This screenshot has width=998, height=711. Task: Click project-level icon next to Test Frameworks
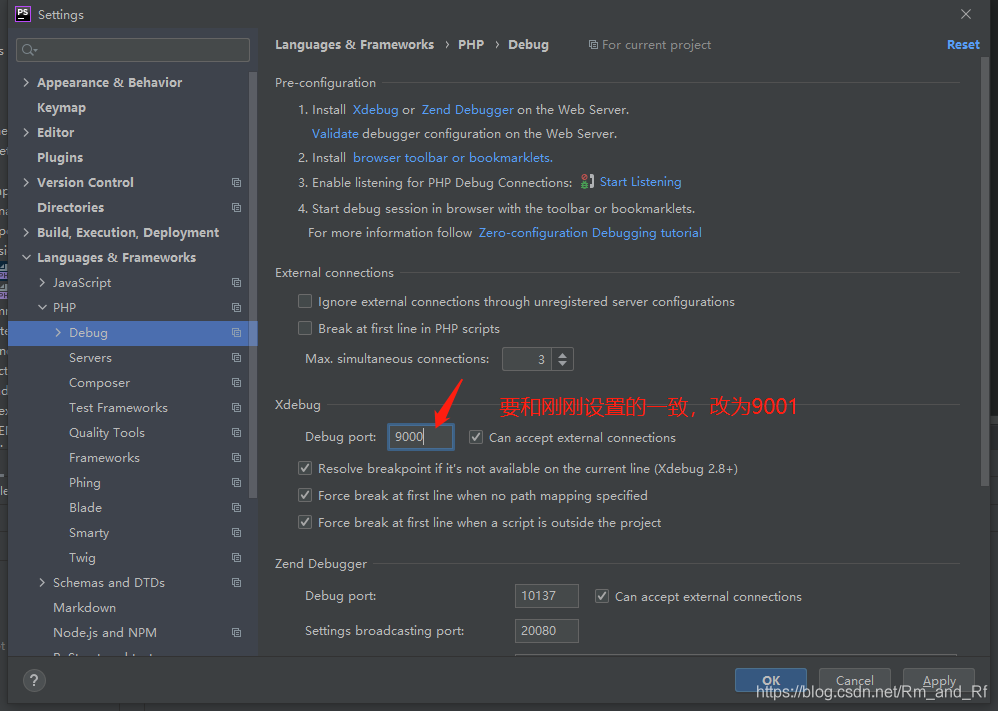click(237, 407)
